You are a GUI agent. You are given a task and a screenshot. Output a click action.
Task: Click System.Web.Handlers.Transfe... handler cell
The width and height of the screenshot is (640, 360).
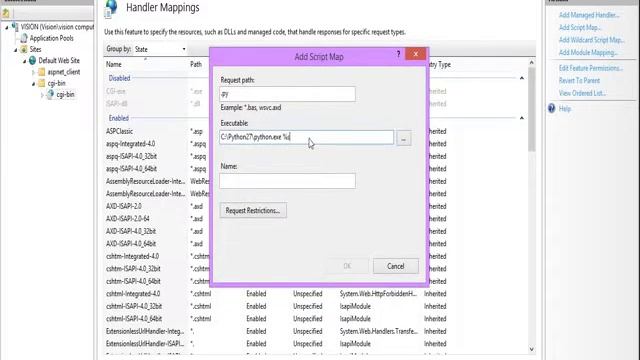pyautogui.click(x=379, y=331)
